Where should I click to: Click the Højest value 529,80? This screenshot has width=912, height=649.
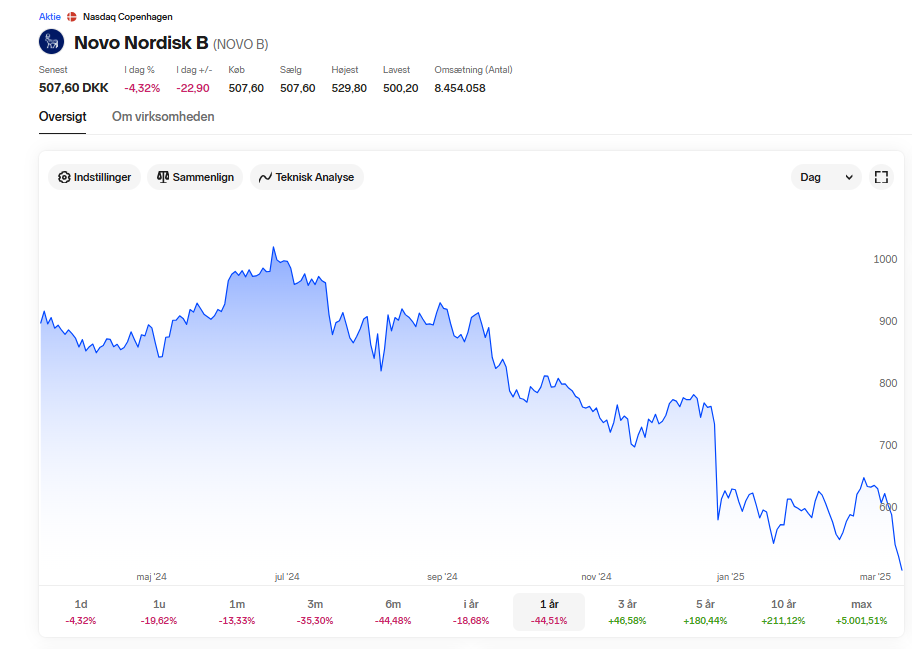[349, 88]
